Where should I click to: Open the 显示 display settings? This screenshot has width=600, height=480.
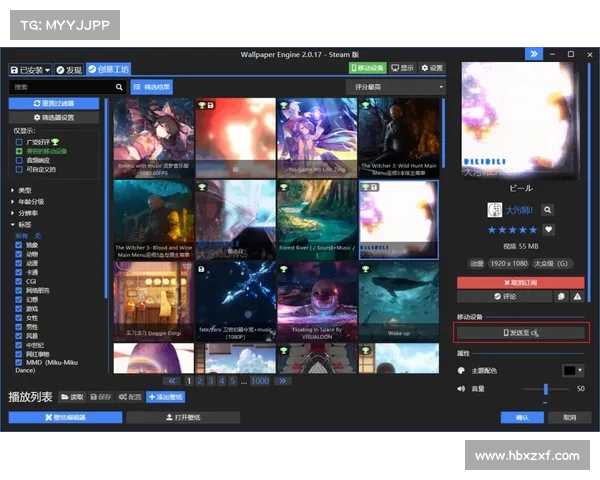click(402, 68)
